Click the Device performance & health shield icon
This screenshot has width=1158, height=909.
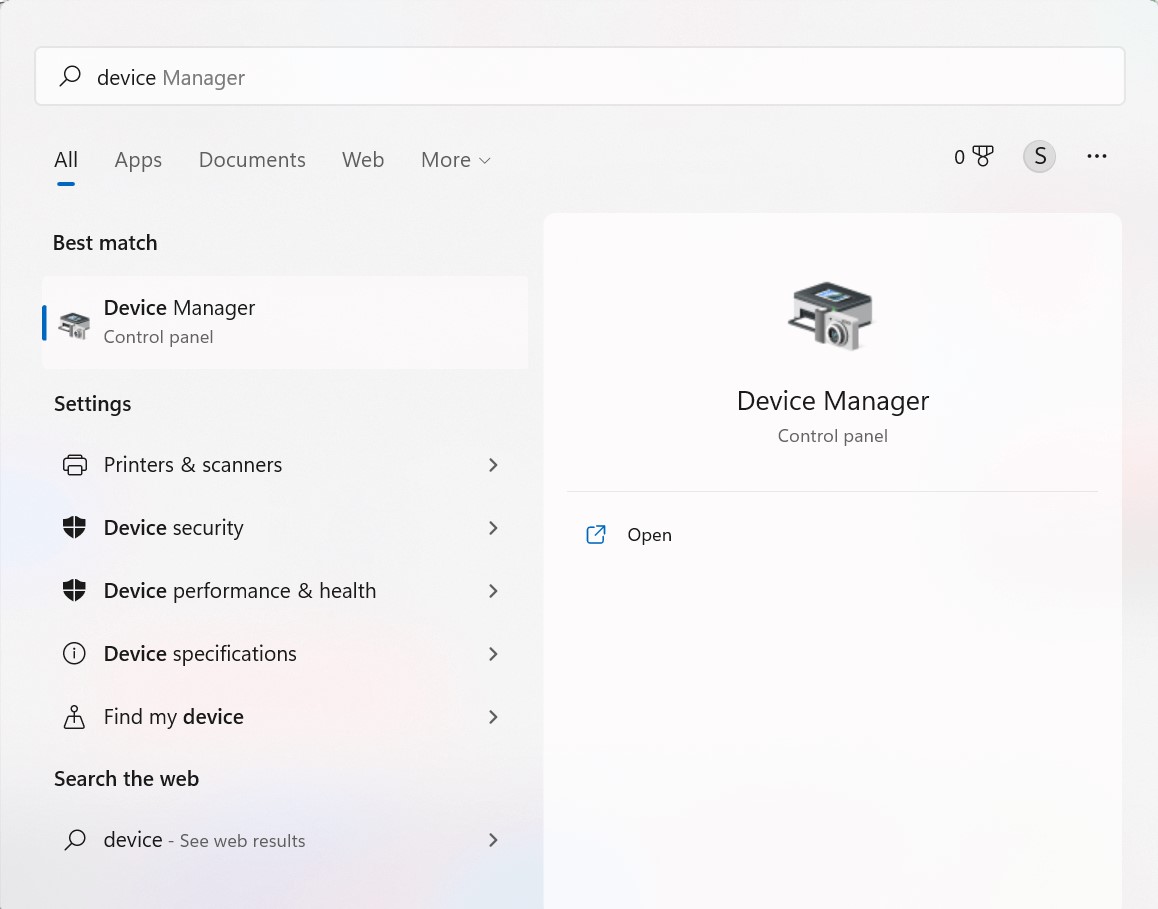pos(75,591)
